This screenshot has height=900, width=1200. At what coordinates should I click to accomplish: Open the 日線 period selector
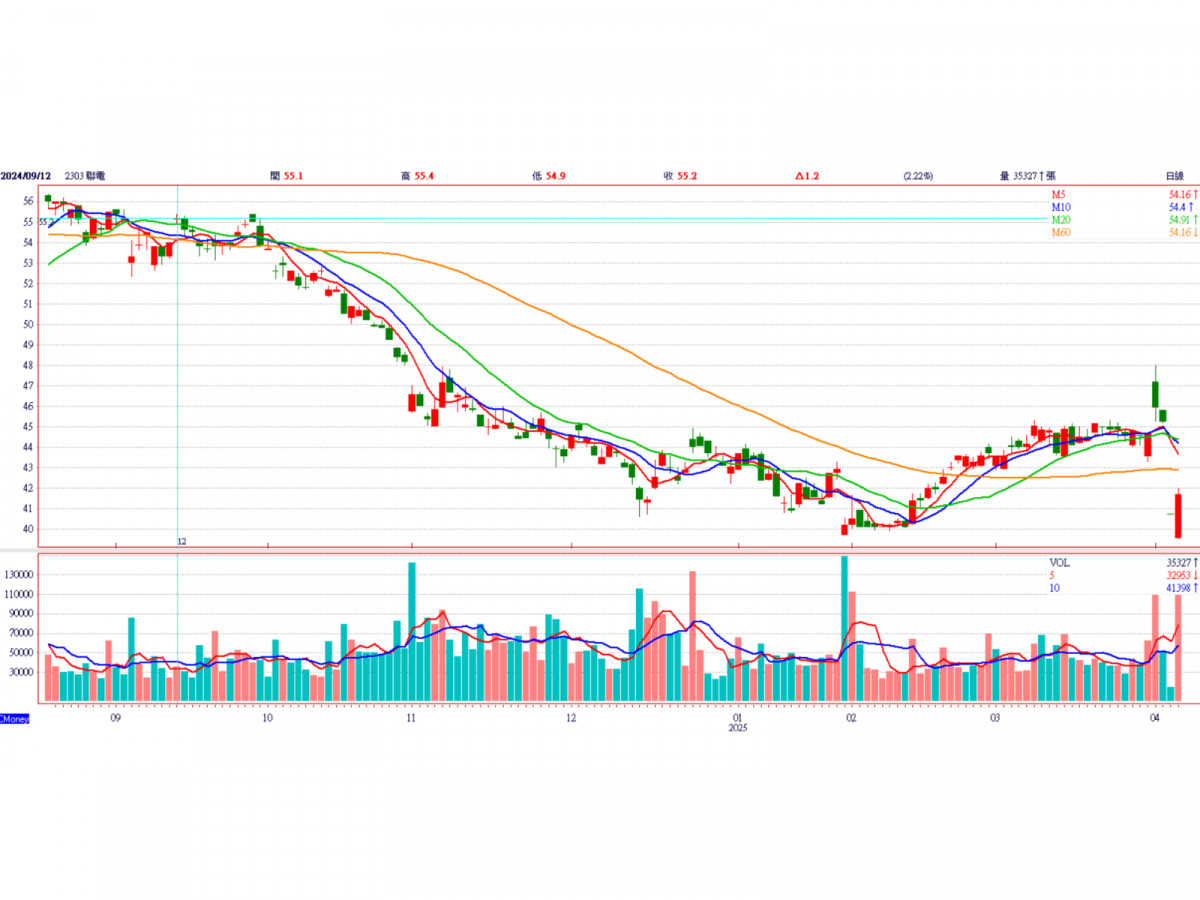(1177, 176)
